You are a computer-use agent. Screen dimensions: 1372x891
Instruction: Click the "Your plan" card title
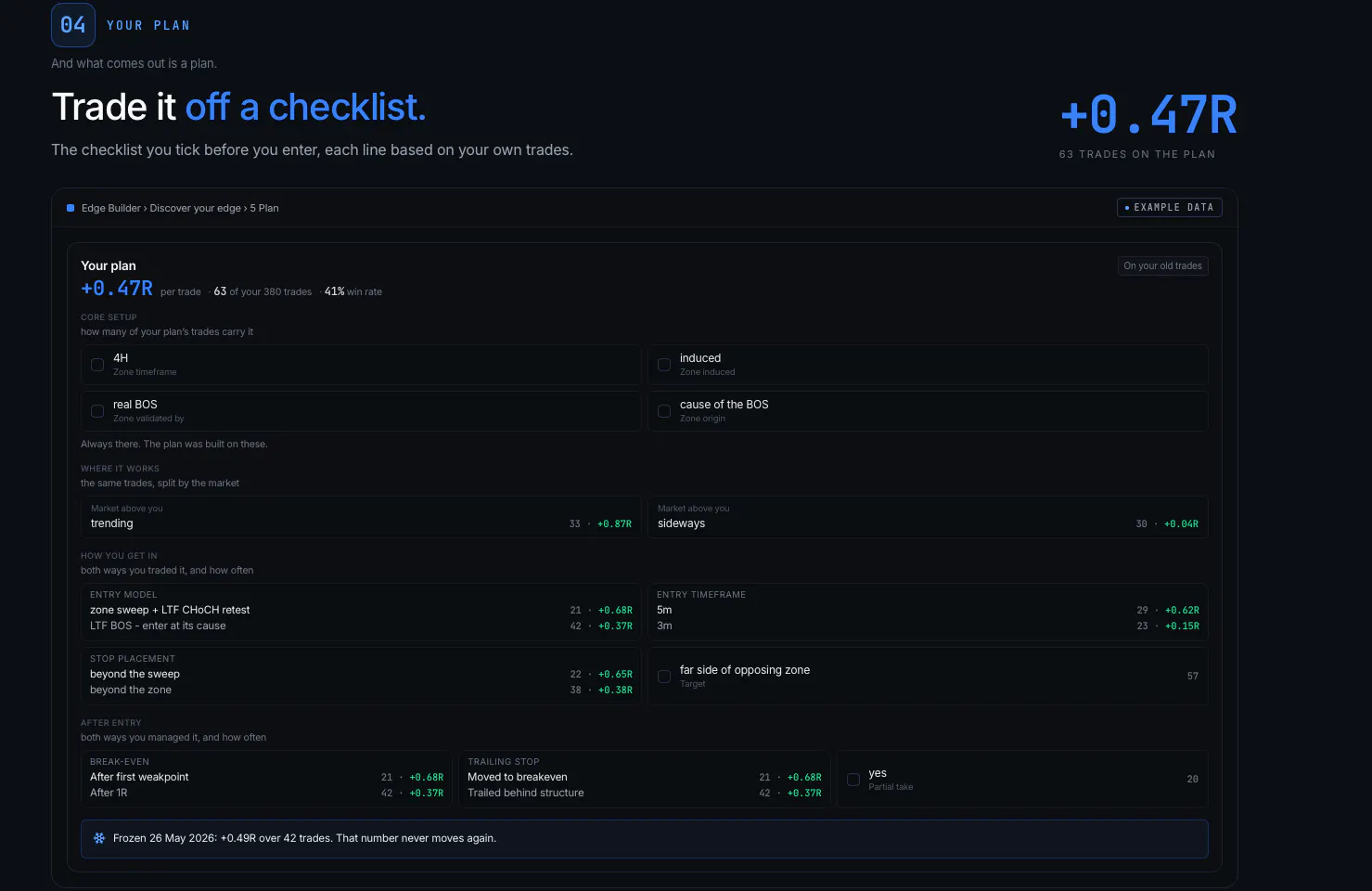point(109,265)
